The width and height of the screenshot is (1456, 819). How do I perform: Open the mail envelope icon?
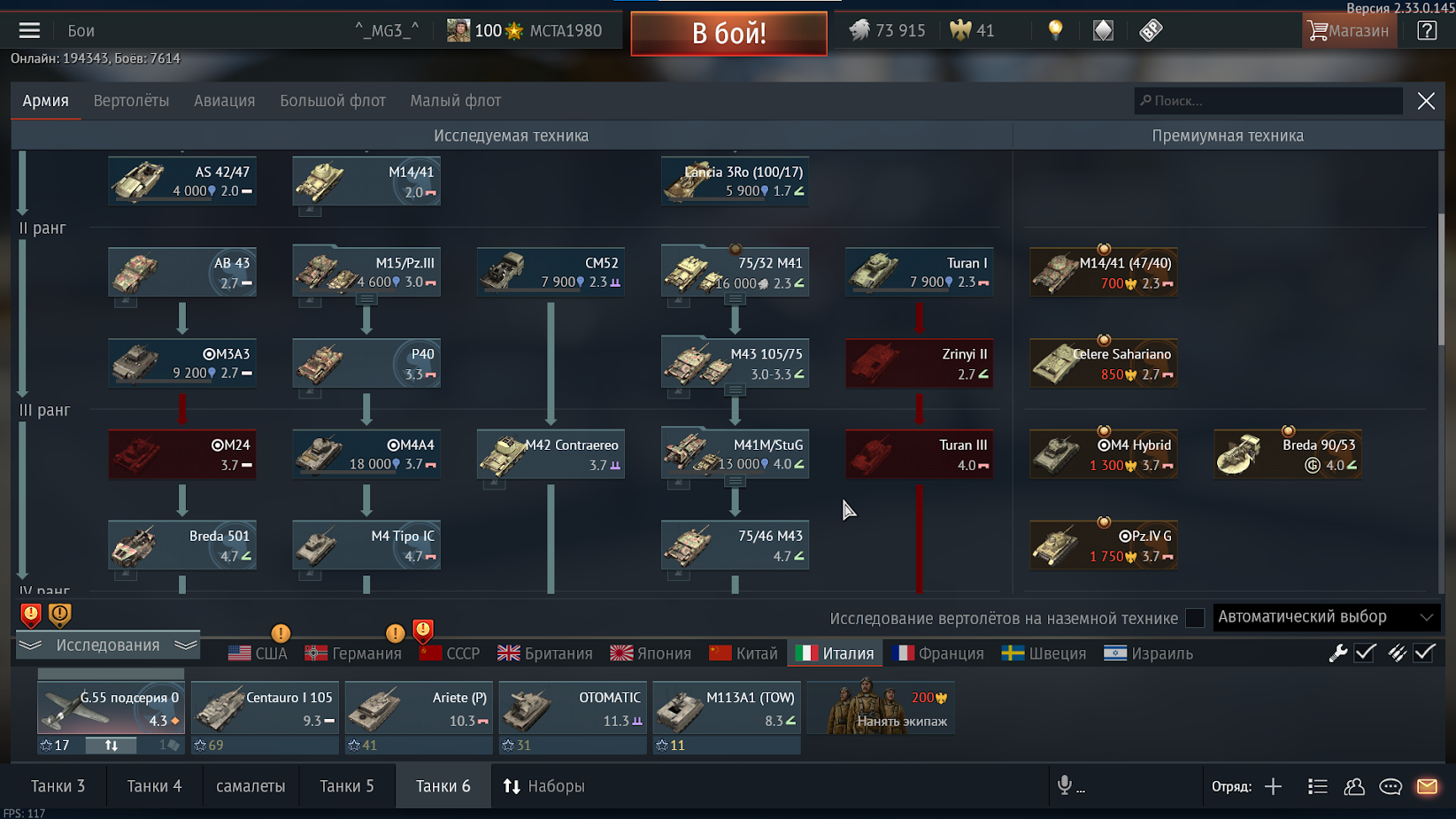coord(1427,786)
